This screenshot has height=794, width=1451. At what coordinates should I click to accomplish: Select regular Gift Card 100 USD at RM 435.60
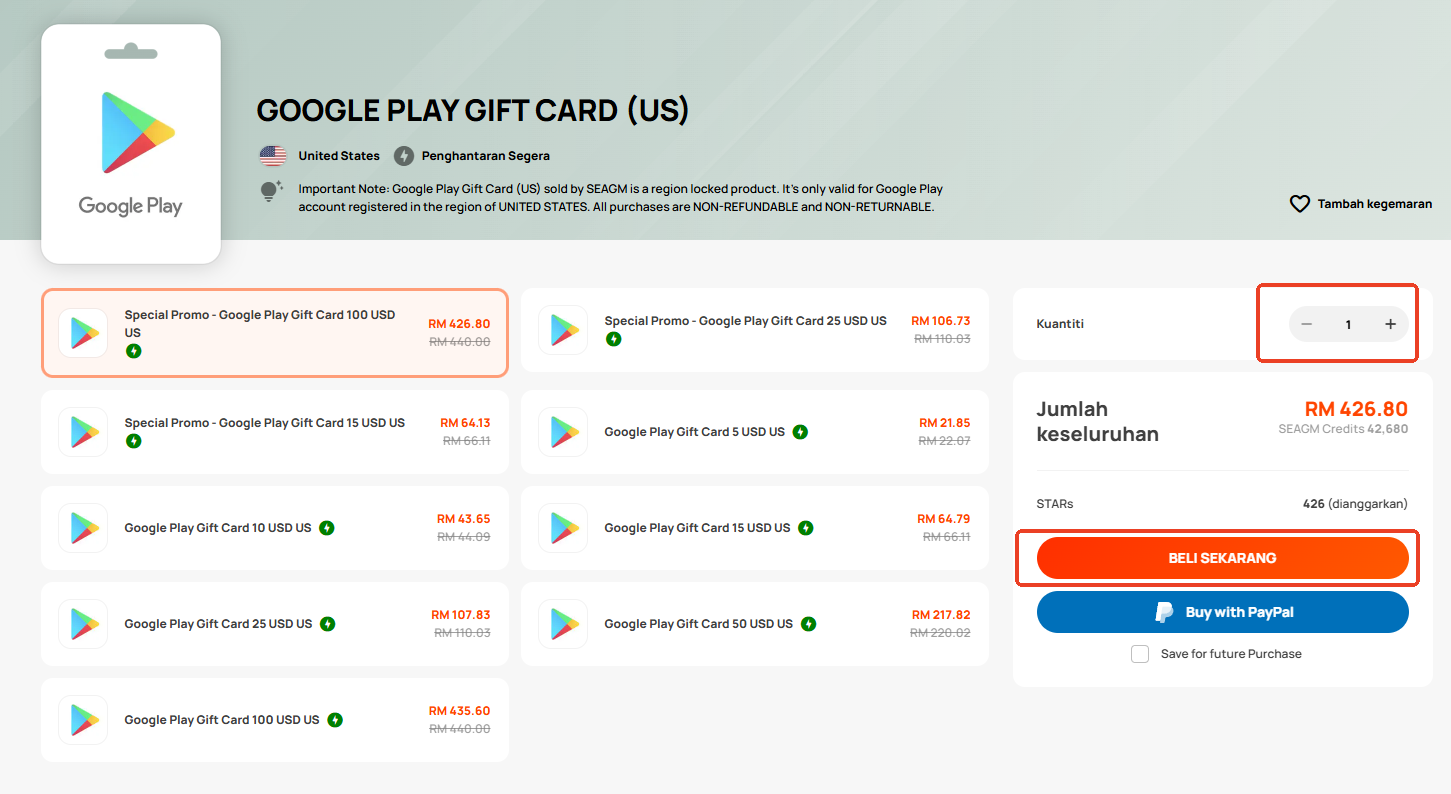(x=275, y=720)
